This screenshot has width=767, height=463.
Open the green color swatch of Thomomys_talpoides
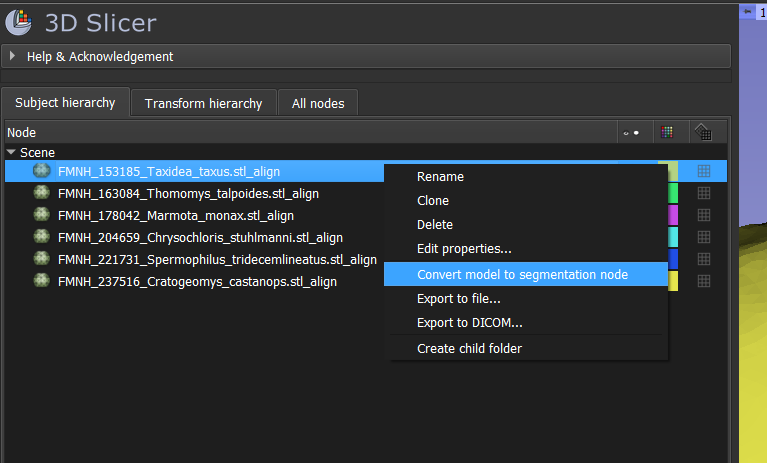673,193
